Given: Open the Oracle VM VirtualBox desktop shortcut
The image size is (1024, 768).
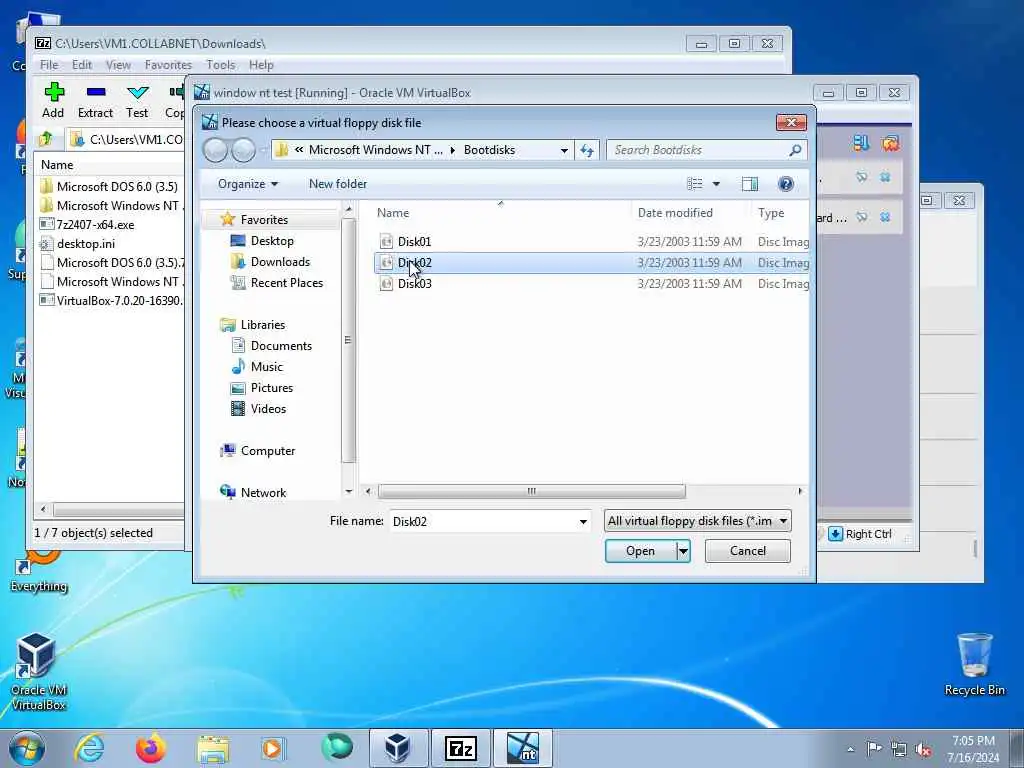Looking at the screenshot, I should coord(39,672).
